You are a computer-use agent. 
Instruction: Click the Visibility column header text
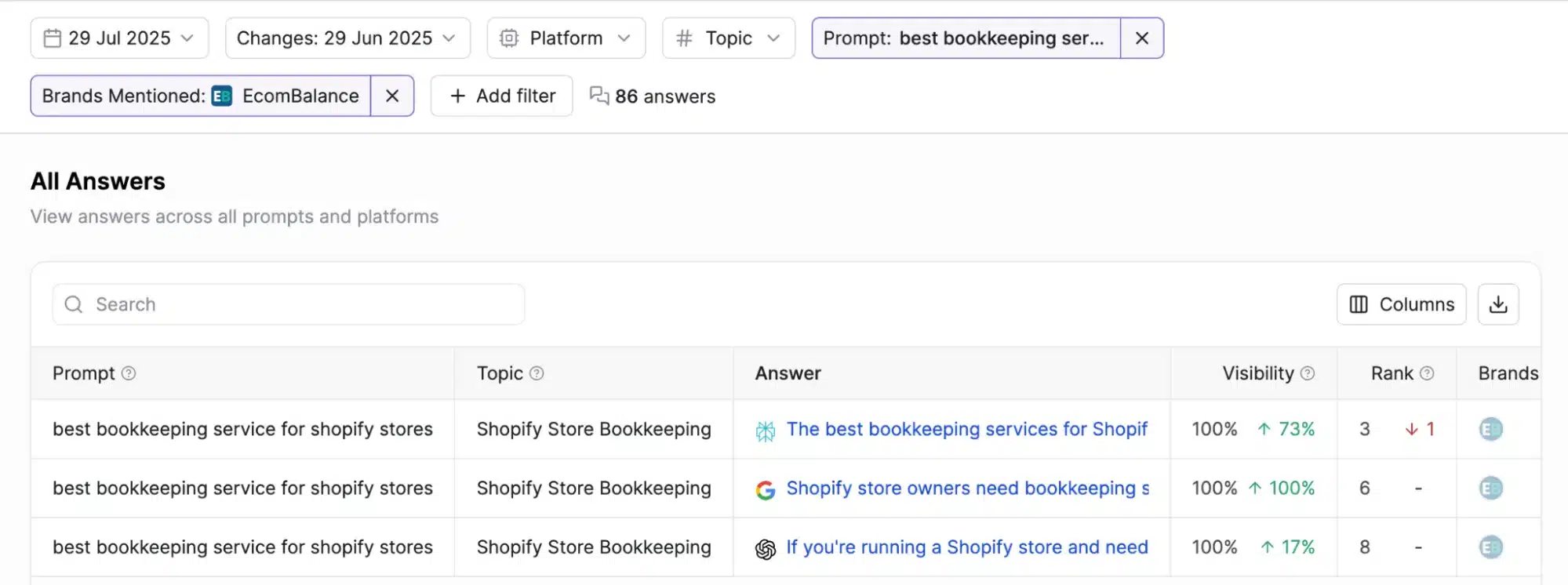click(1258, 373)
